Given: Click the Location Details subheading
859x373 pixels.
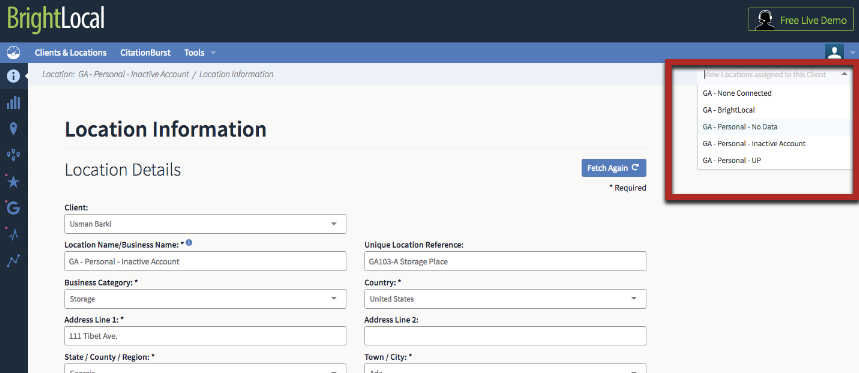Looking at the screenshot, I should click(123, 170).
